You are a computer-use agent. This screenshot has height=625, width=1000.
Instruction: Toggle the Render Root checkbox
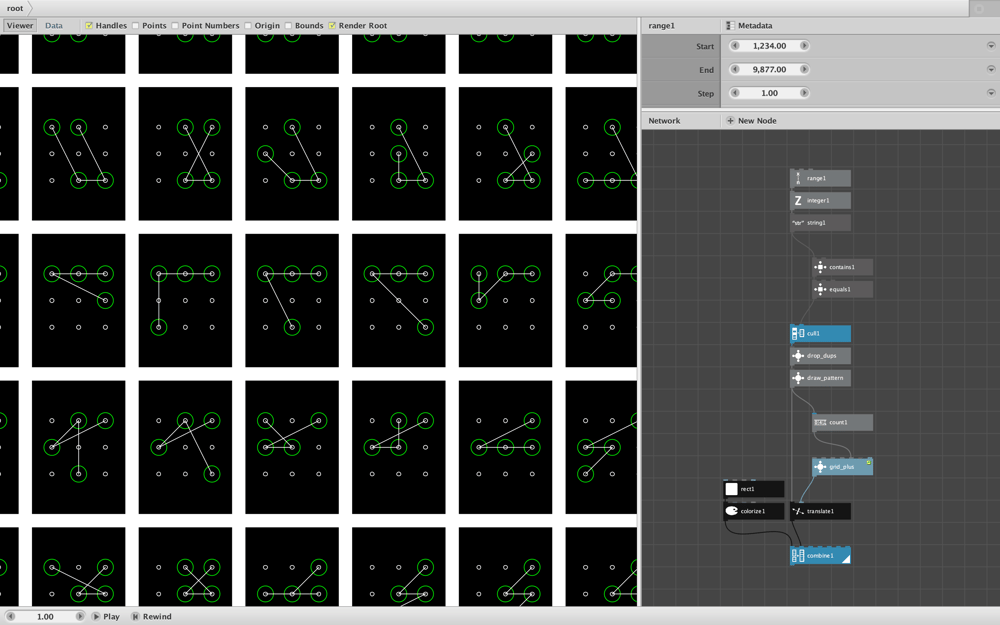(332, 26)
